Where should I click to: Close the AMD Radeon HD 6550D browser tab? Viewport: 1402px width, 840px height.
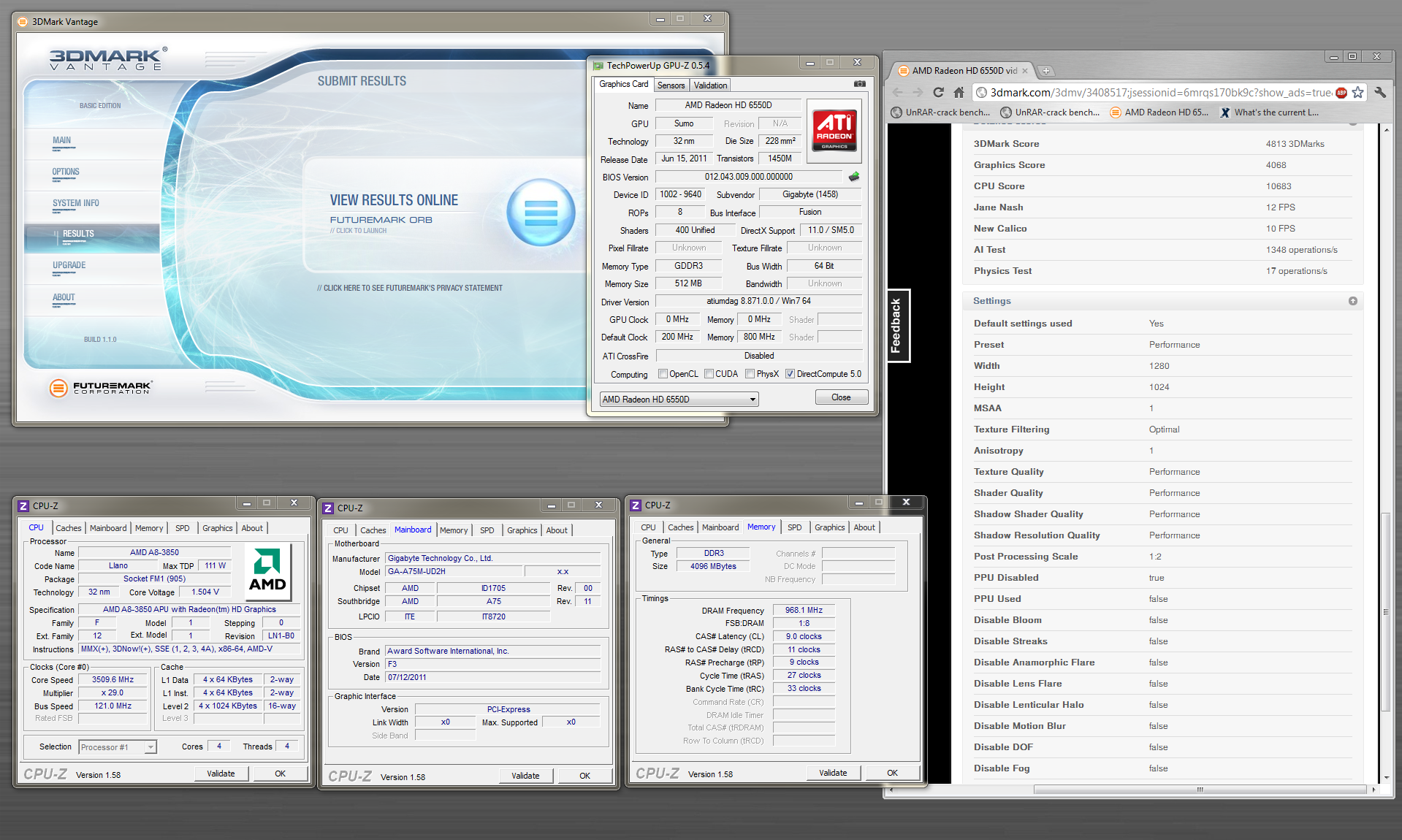tap(1025, 71)
